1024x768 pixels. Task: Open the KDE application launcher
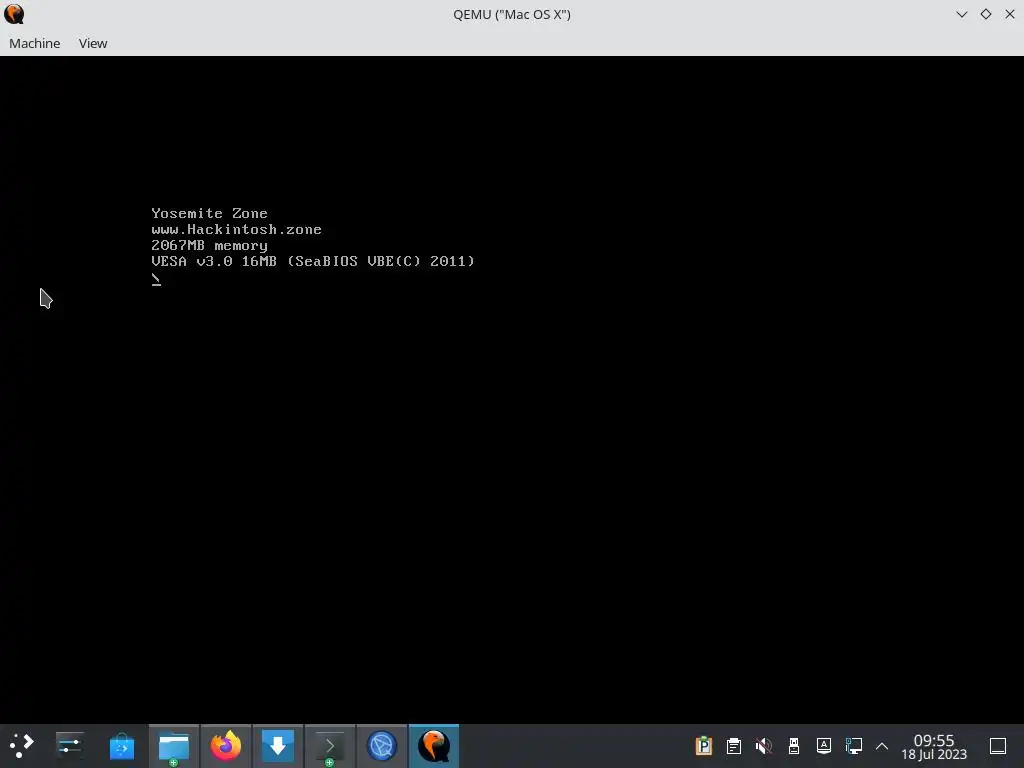(x=22, y=745)
